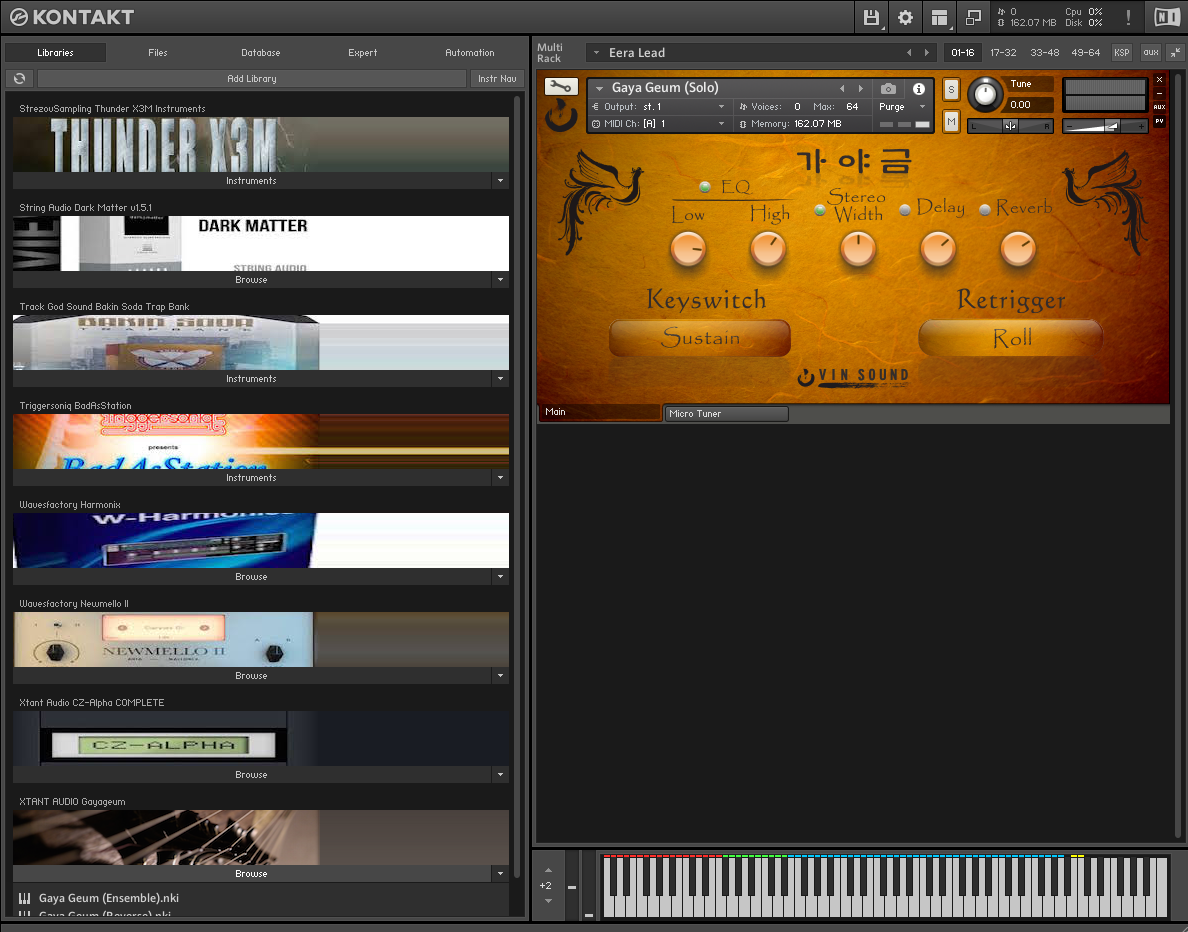
Task: Toggle the Reverb enable light
Action: tap(985, 210)
